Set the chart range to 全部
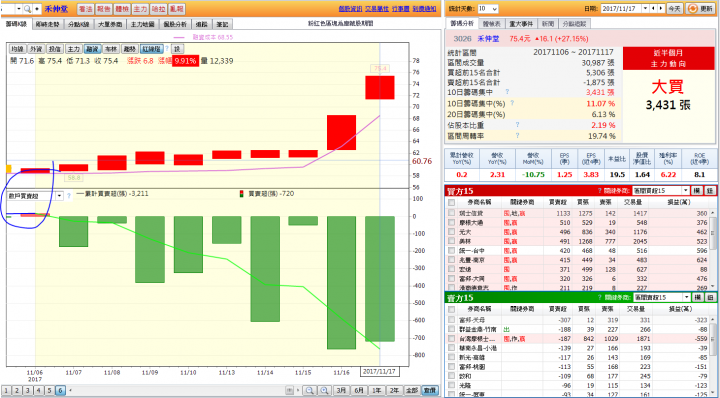 pos(411,391)
